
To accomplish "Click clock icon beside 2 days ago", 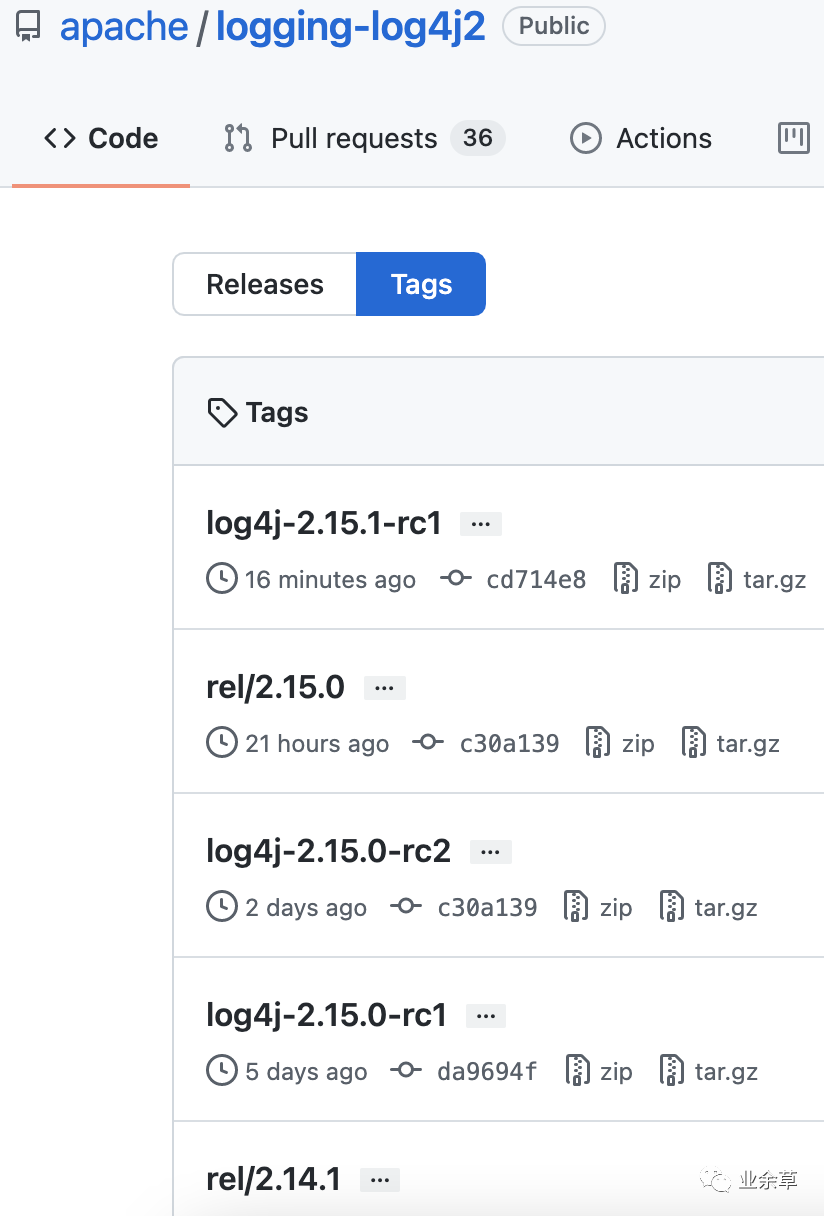I will 222,906.
